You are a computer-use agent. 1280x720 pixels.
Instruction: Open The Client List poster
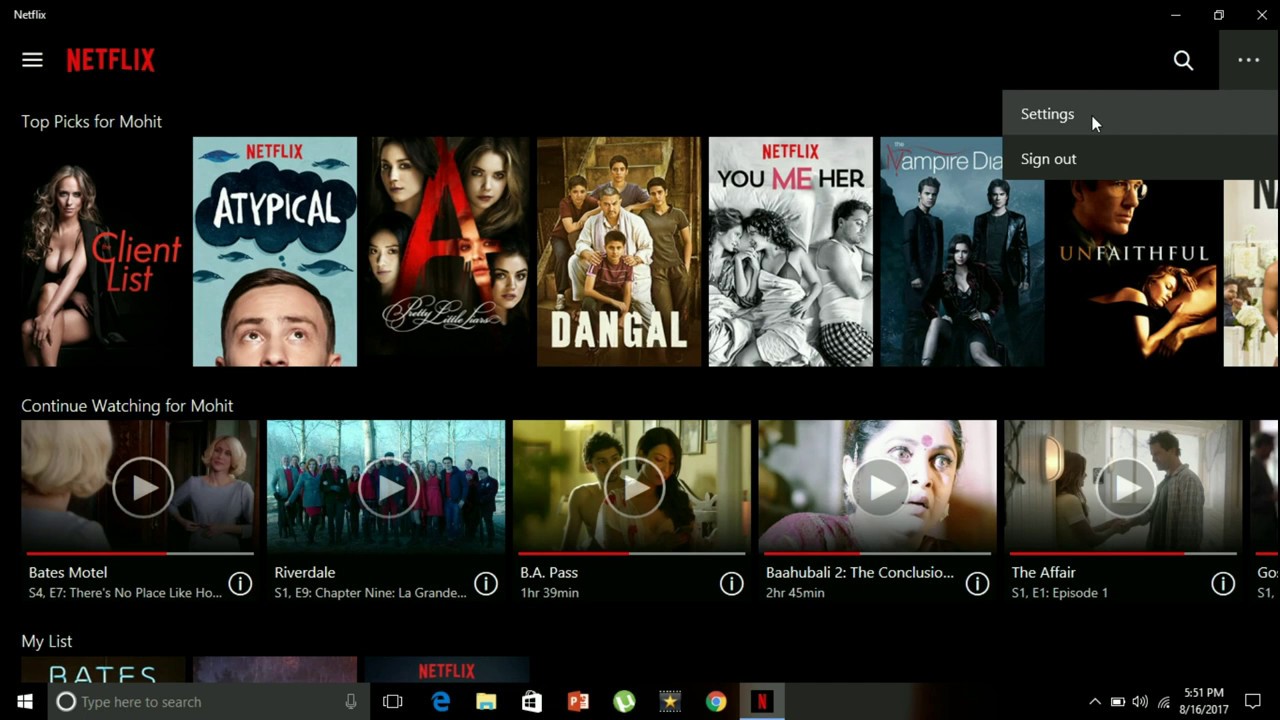pos(103,252)
